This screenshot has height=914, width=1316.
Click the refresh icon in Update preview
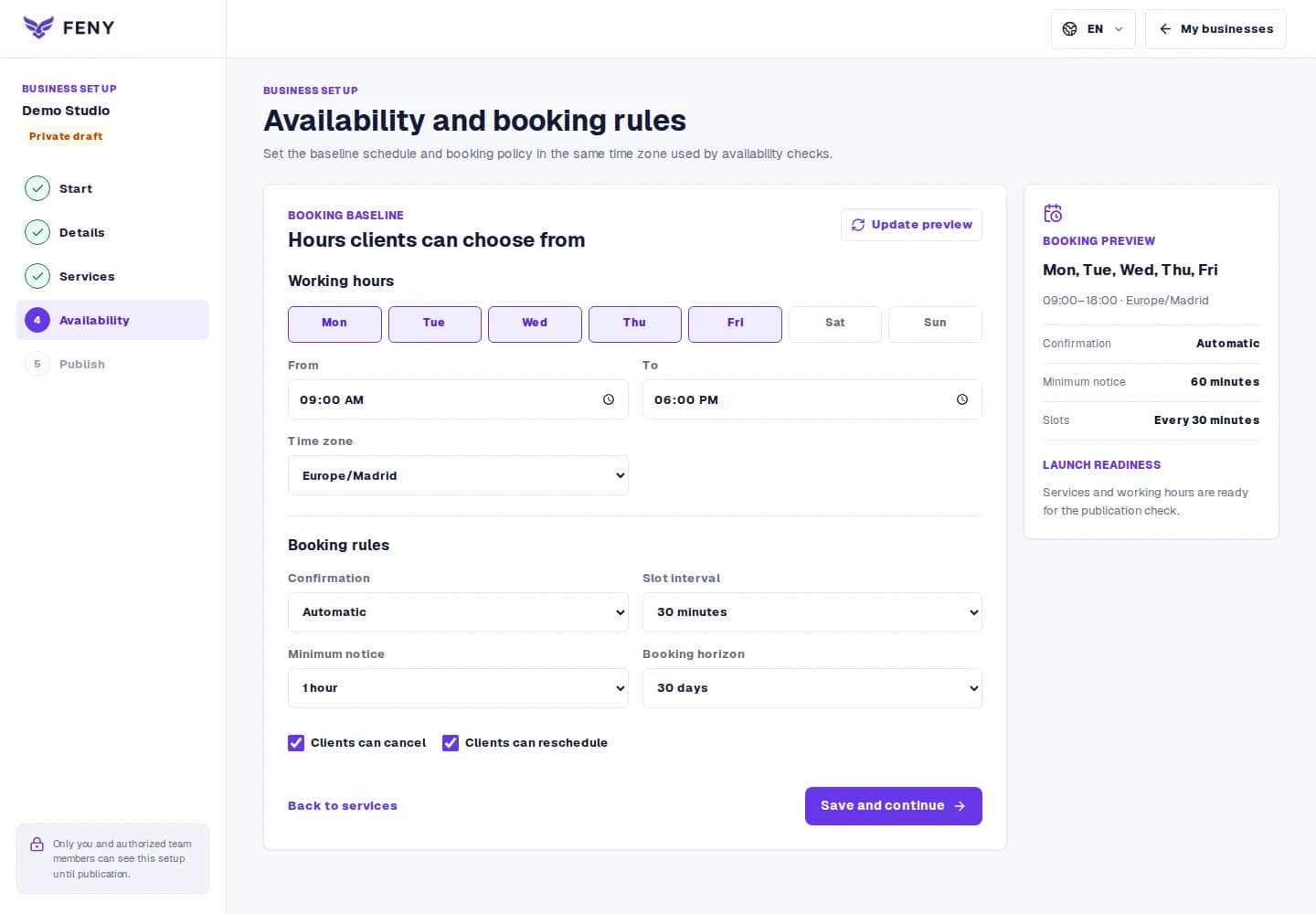pos(858,225)
